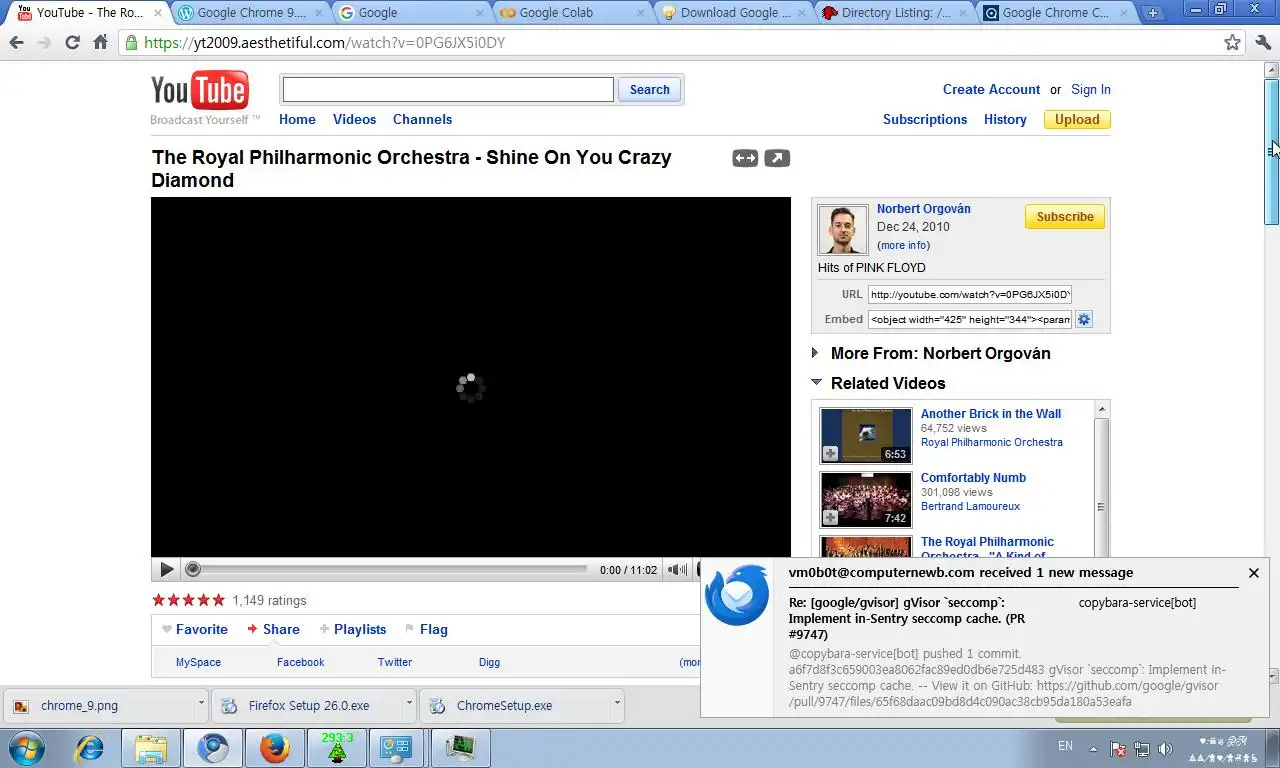Open a new tab with the plus button
The height and width of the screenshot is (768, 1280).
coord(1153,13)
